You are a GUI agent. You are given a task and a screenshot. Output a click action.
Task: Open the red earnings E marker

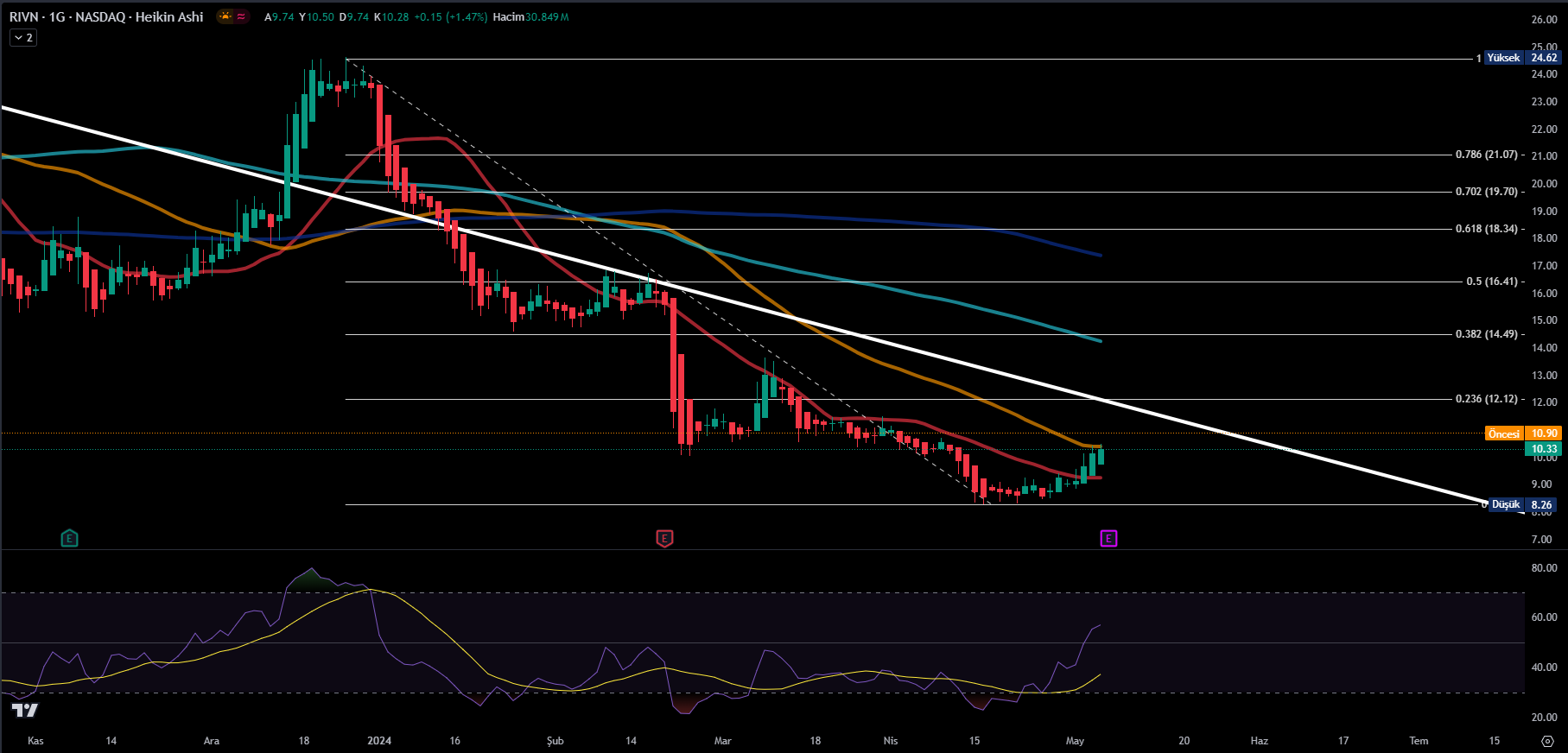[x=664, y=539]
